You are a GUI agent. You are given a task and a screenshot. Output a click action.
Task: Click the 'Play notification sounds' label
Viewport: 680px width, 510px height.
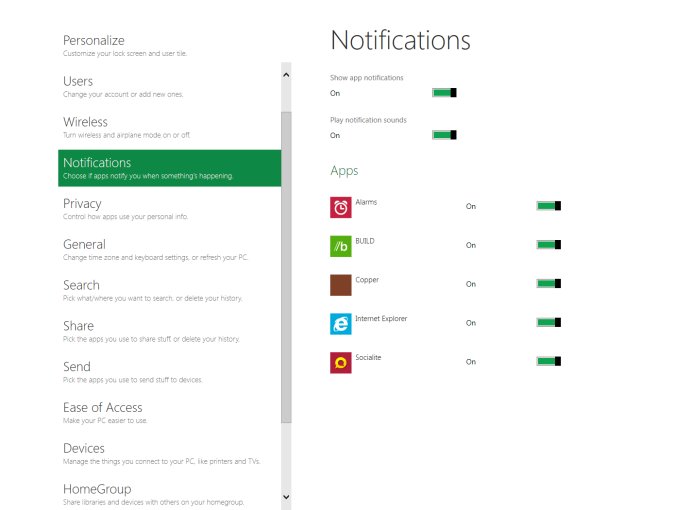[x=368, y=120]
